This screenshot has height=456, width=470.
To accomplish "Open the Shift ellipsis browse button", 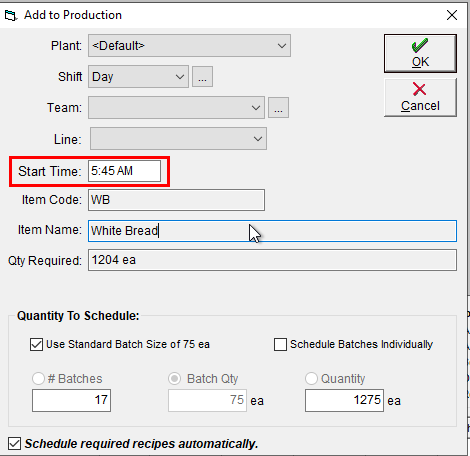I will (x=202, y=77).
